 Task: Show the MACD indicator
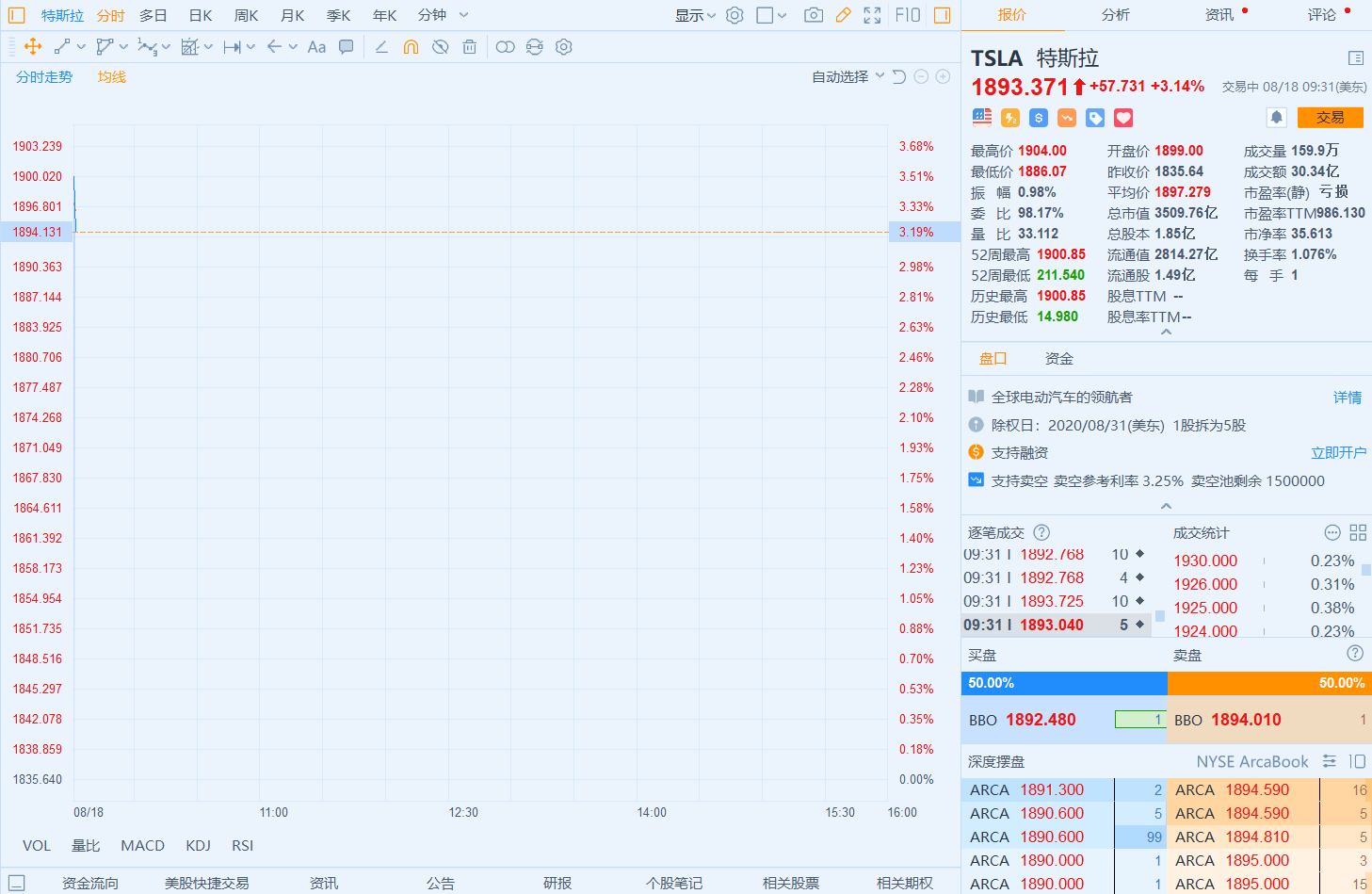143,845
